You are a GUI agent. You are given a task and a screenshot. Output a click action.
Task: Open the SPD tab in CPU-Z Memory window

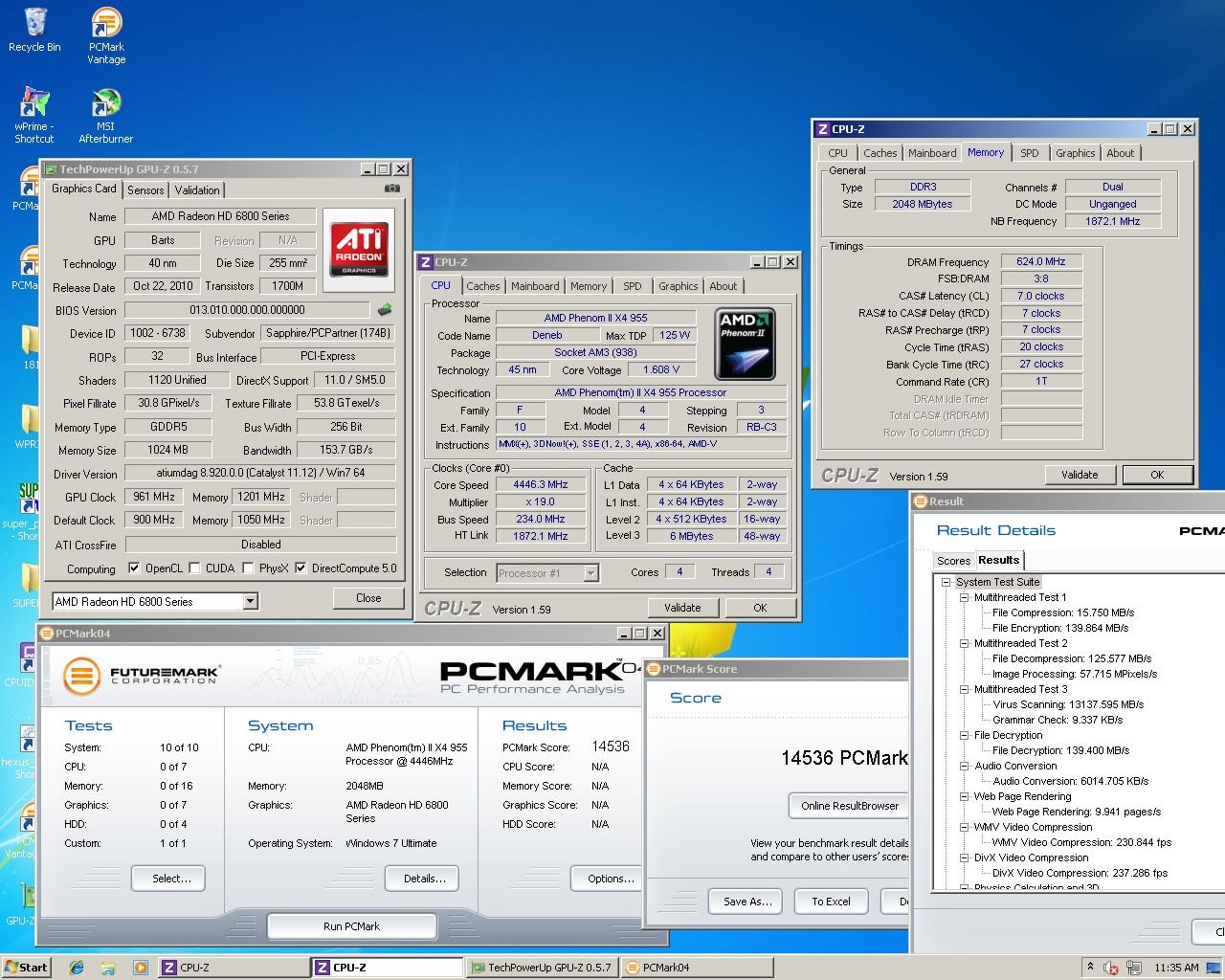pos(1030,153)
